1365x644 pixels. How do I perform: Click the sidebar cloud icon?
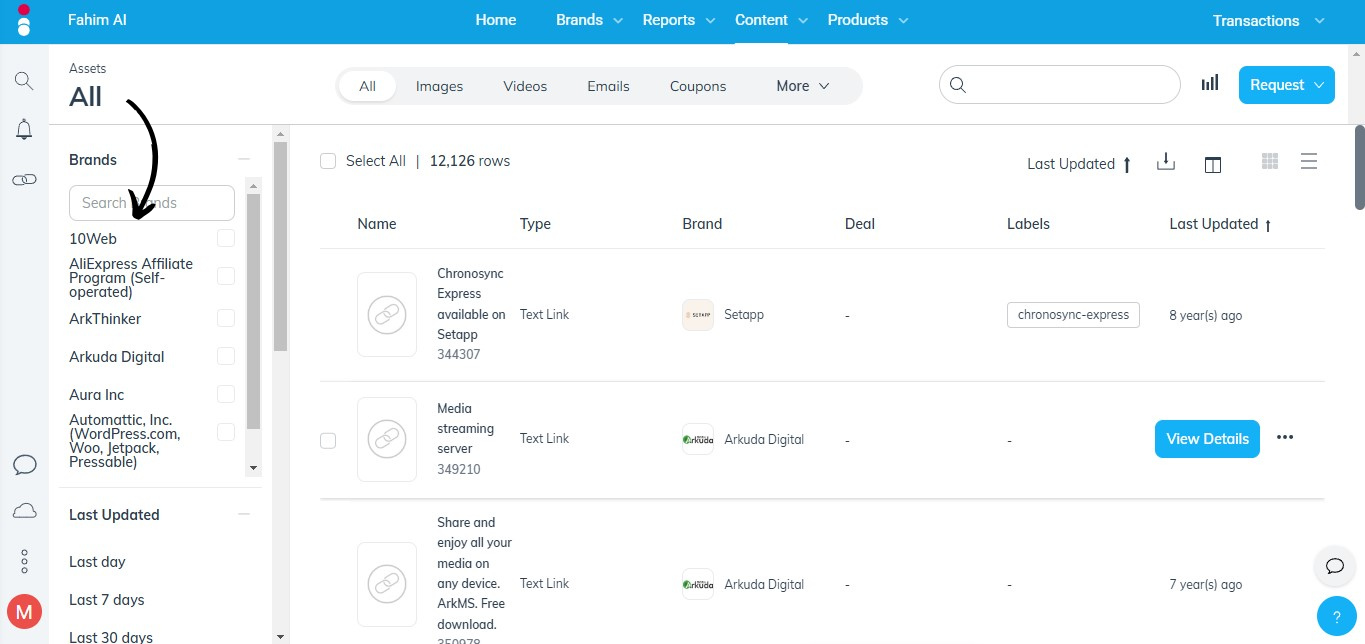pyautogui.click(x=24, y=511)
